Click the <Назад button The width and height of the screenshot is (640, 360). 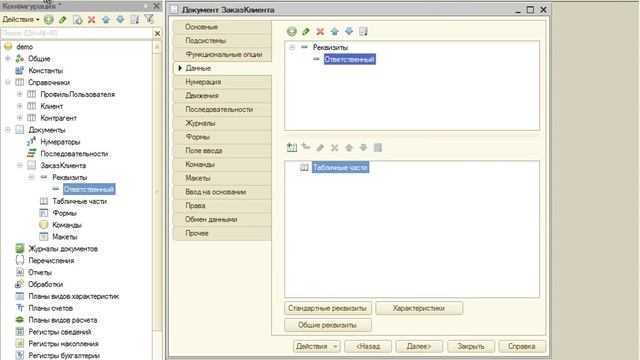point(368,346)
